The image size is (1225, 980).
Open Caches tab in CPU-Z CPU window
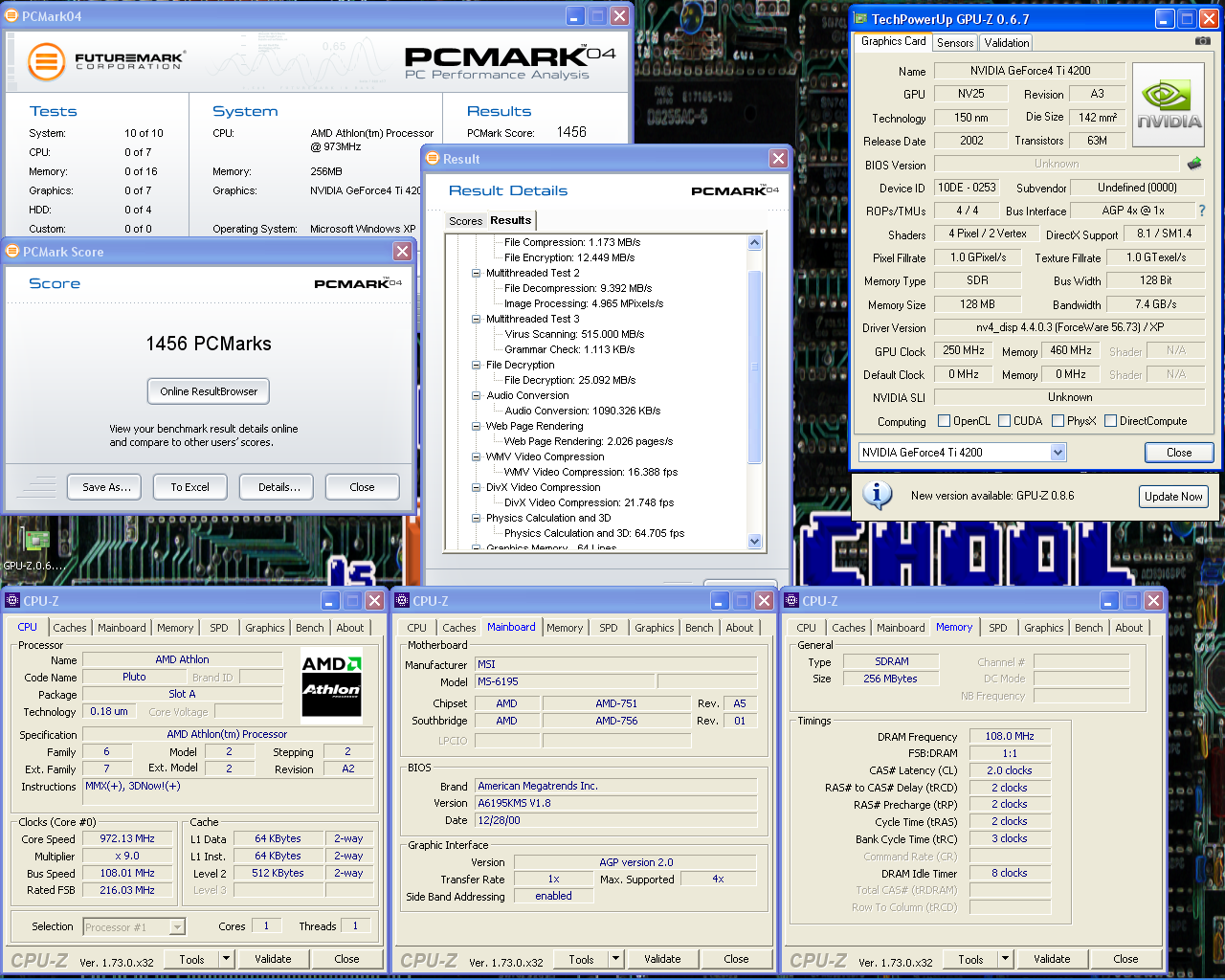coord(70,628)
